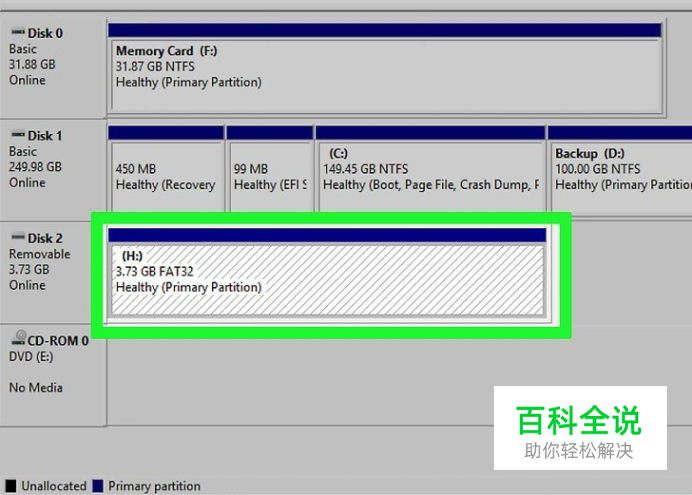The width and height of the screenshot is (692, 495).
Task: Select the Memory Card (F:) partition
Action: tap(385, 67)
